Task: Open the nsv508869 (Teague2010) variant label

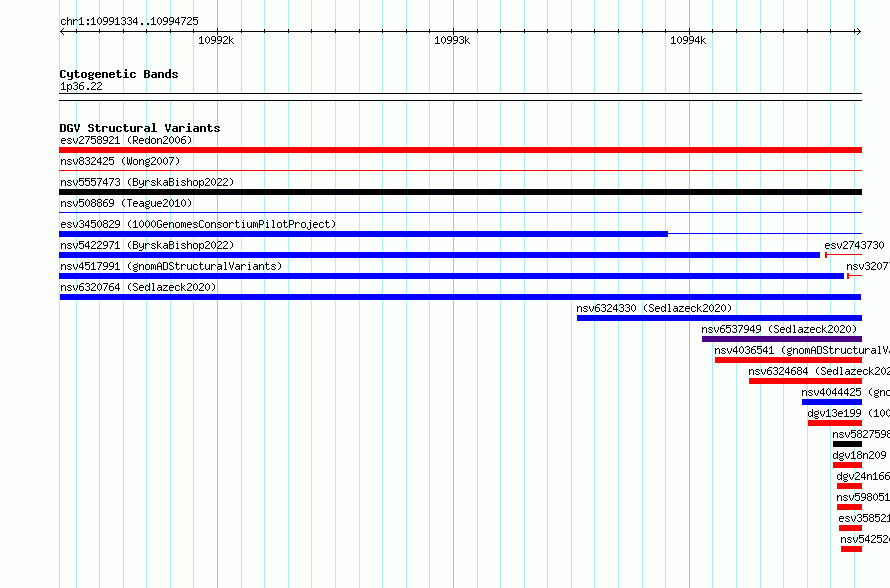Action: click(x=126, y=203)
